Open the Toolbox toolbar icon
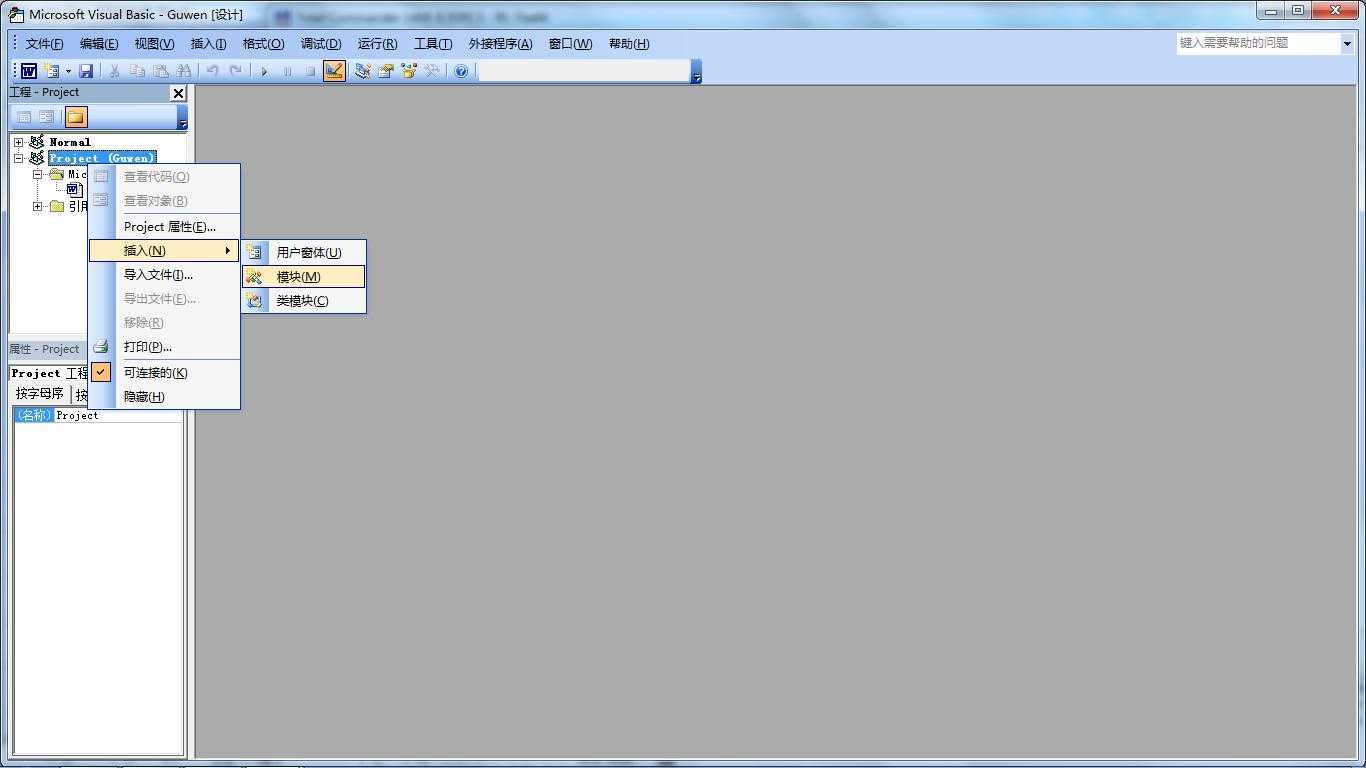The width and height of the screenshot is (1366, 768). click(x=432, y=71)
